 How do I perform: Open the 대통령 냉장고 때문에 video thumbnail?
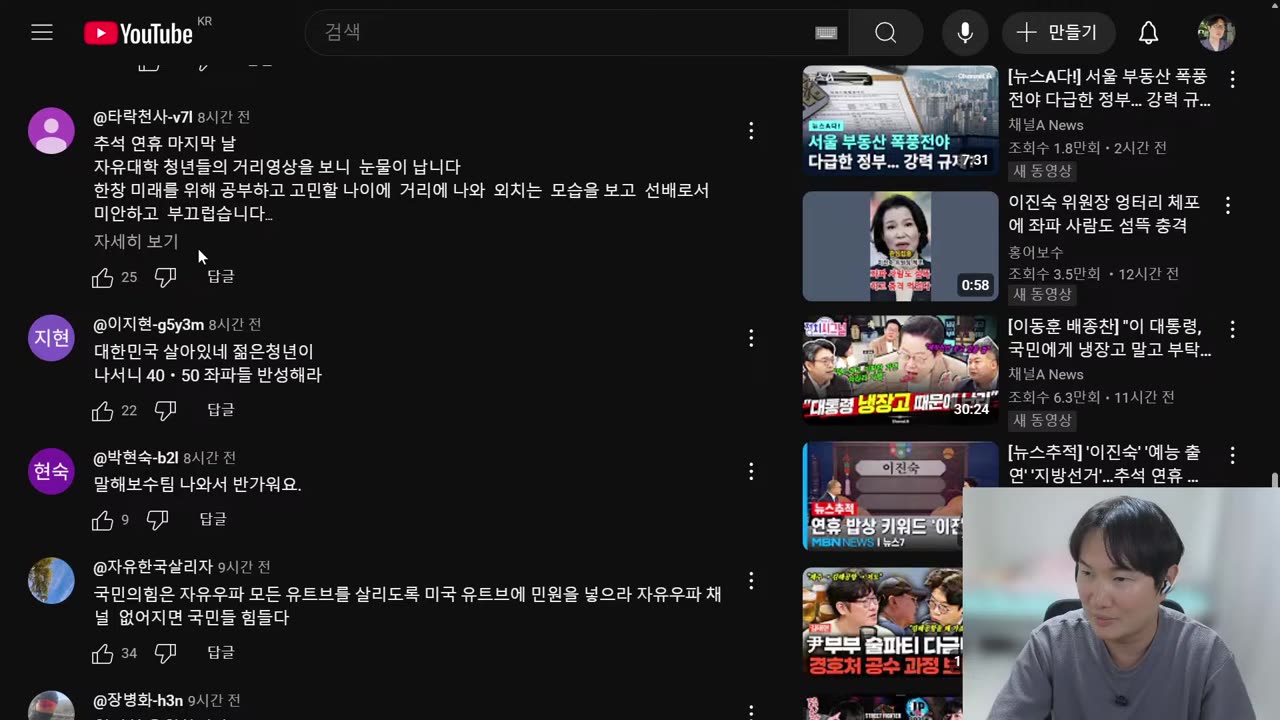pos(900,370)
